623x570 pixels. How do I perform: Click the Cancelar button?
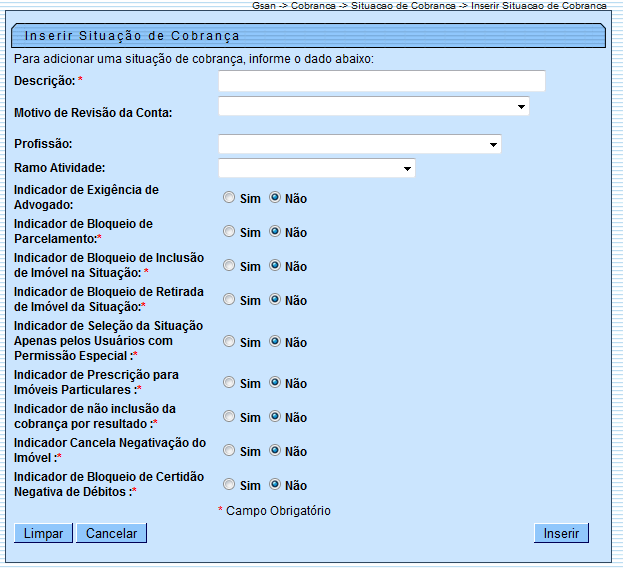point(112,533)
